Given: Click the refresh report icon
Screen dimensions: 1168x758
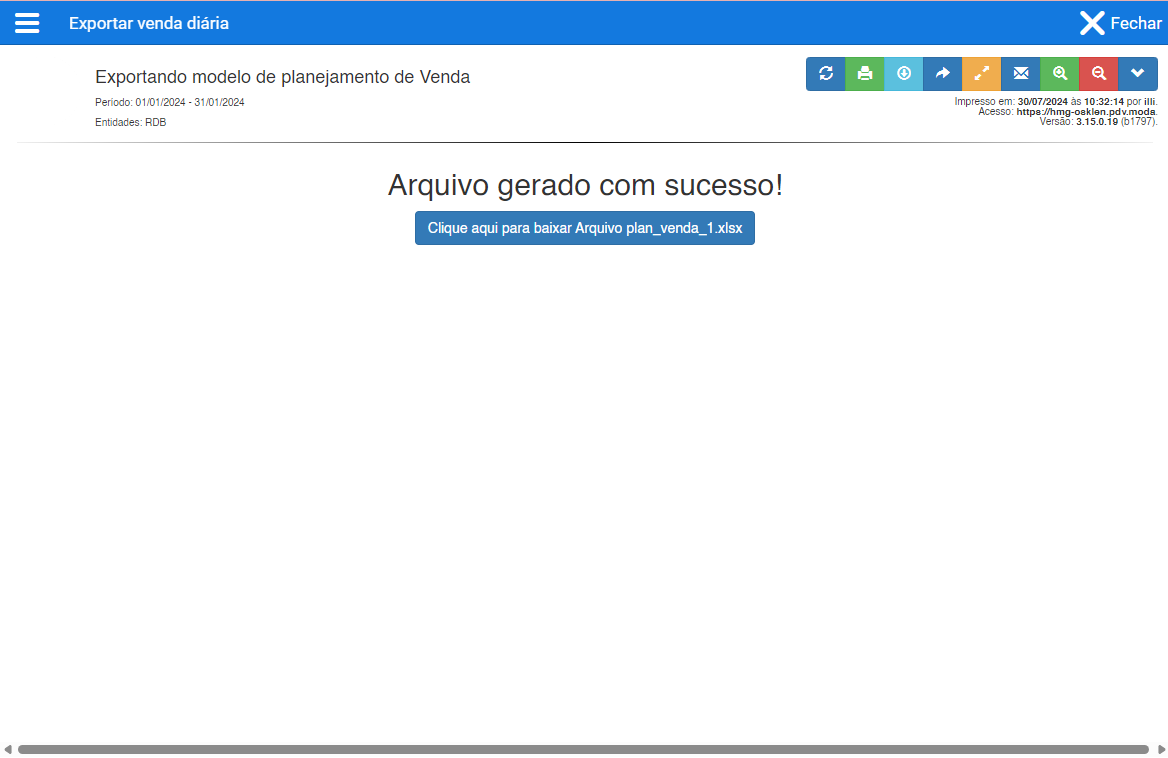Looking at the screenshot, I should pyautogui.click(x=826, y=73).
